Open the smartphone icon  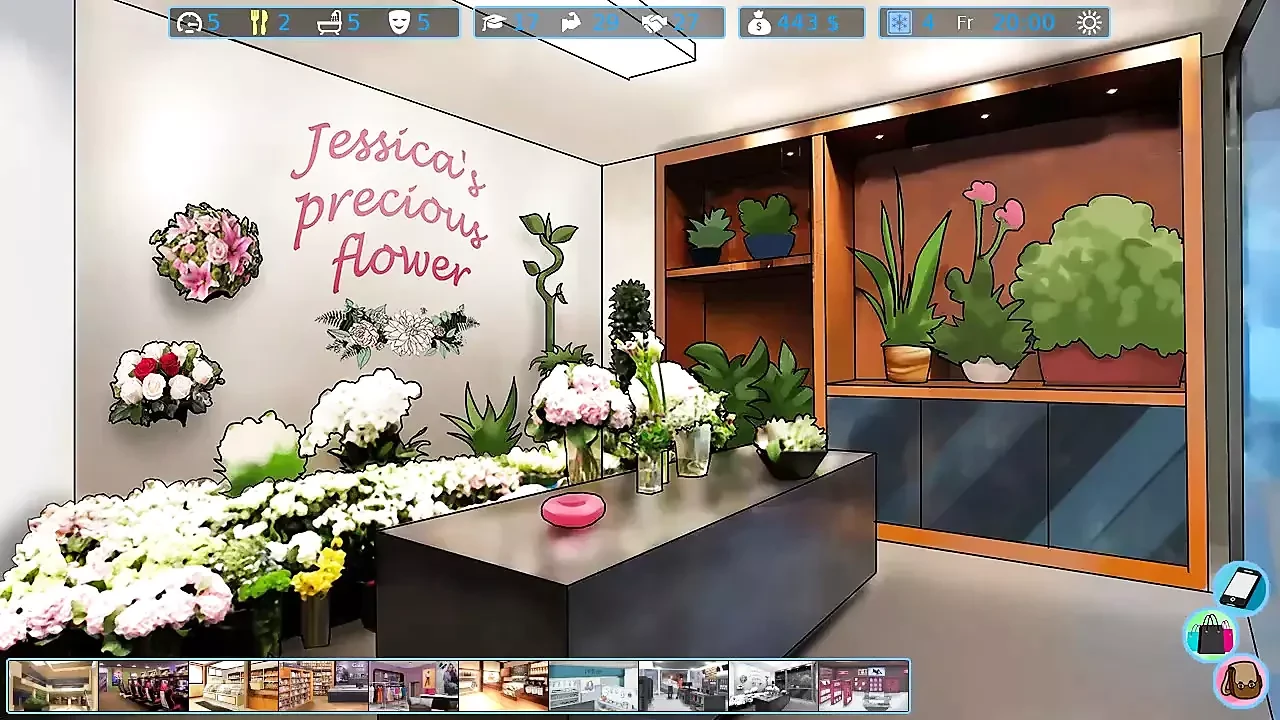[1242, 586]
